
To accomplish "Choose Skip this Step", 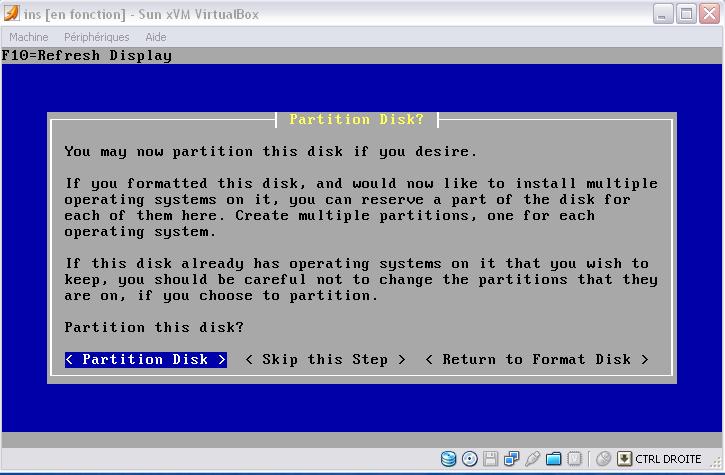I will tap(325, 359).
